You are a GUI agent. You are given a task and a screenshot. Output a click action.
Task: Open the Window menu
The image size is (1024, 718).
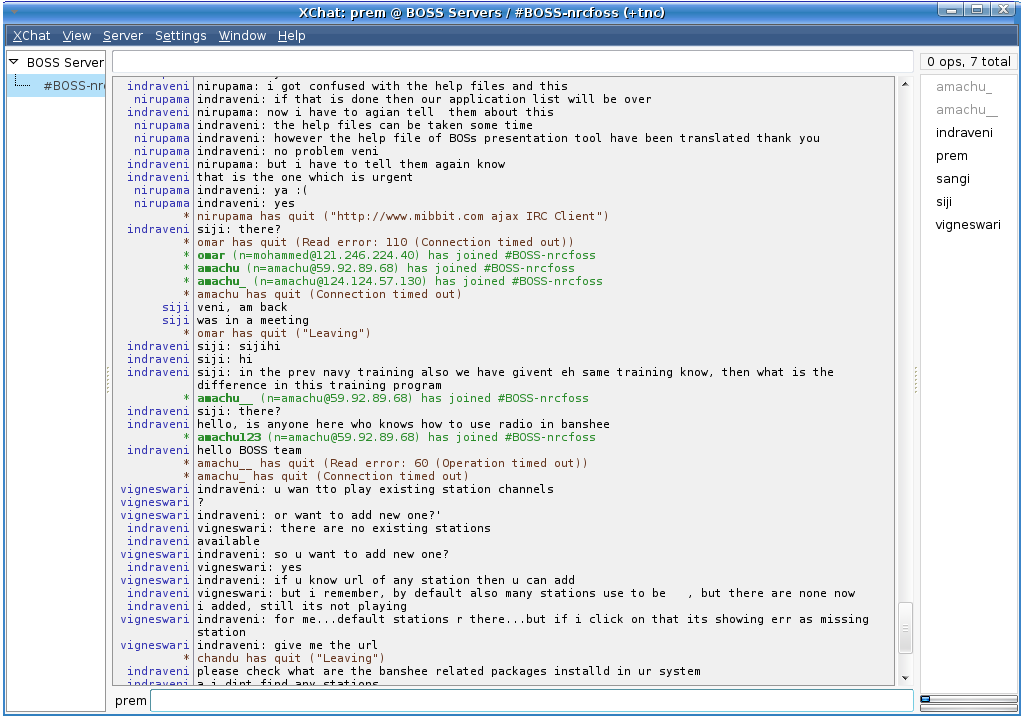(242, 35)
